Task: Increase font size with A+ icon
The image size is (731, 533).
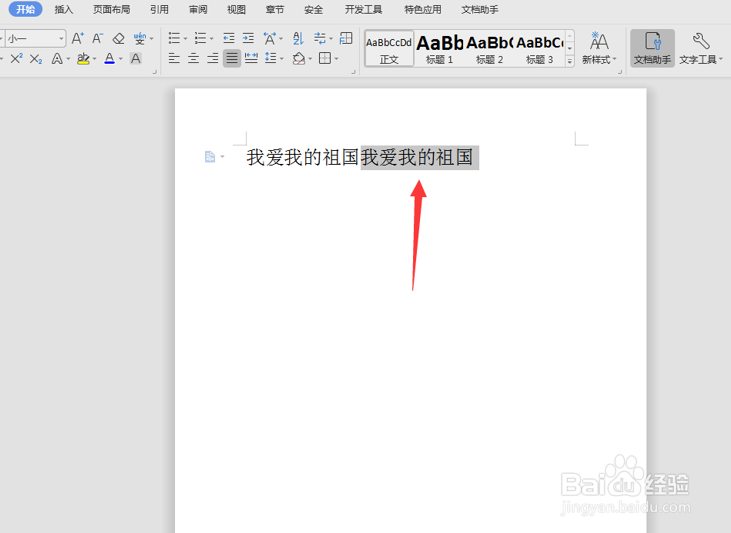Action: point(77,38)
